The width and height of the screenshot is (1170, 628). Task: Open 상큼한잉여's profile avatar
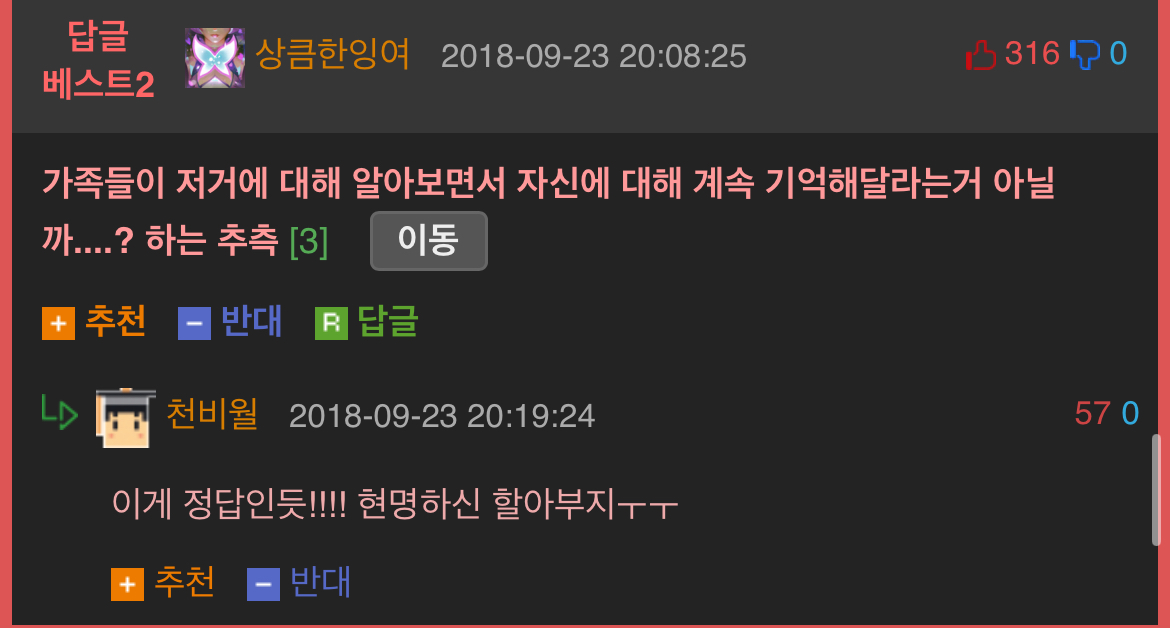coord(215,57)
